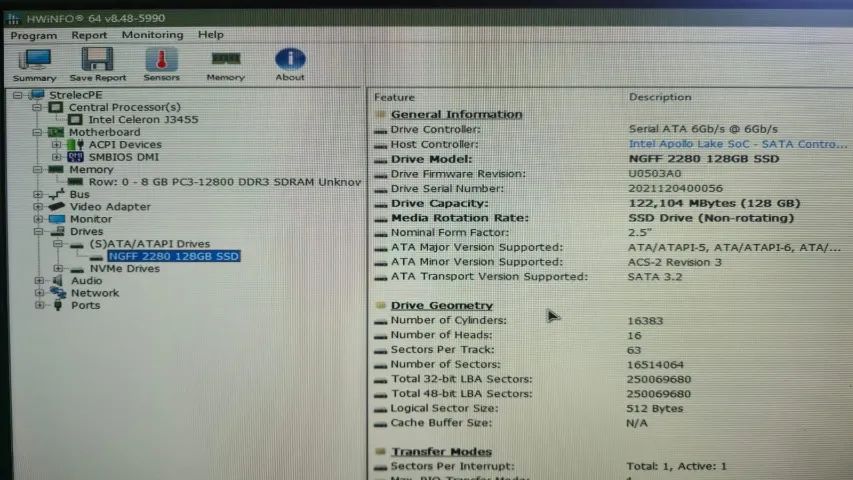Viewport: 853px width, 480px height.
Task: Click the StrelecPE computer icon
Action: pos(37,95)
